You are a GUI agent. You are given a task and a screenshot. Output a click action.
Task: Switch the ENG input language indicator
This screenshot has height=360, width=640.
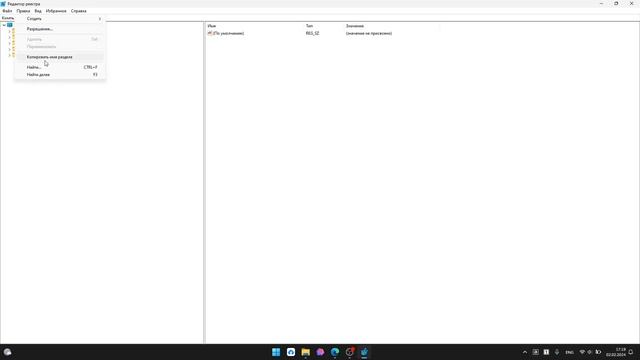point(569,352)
